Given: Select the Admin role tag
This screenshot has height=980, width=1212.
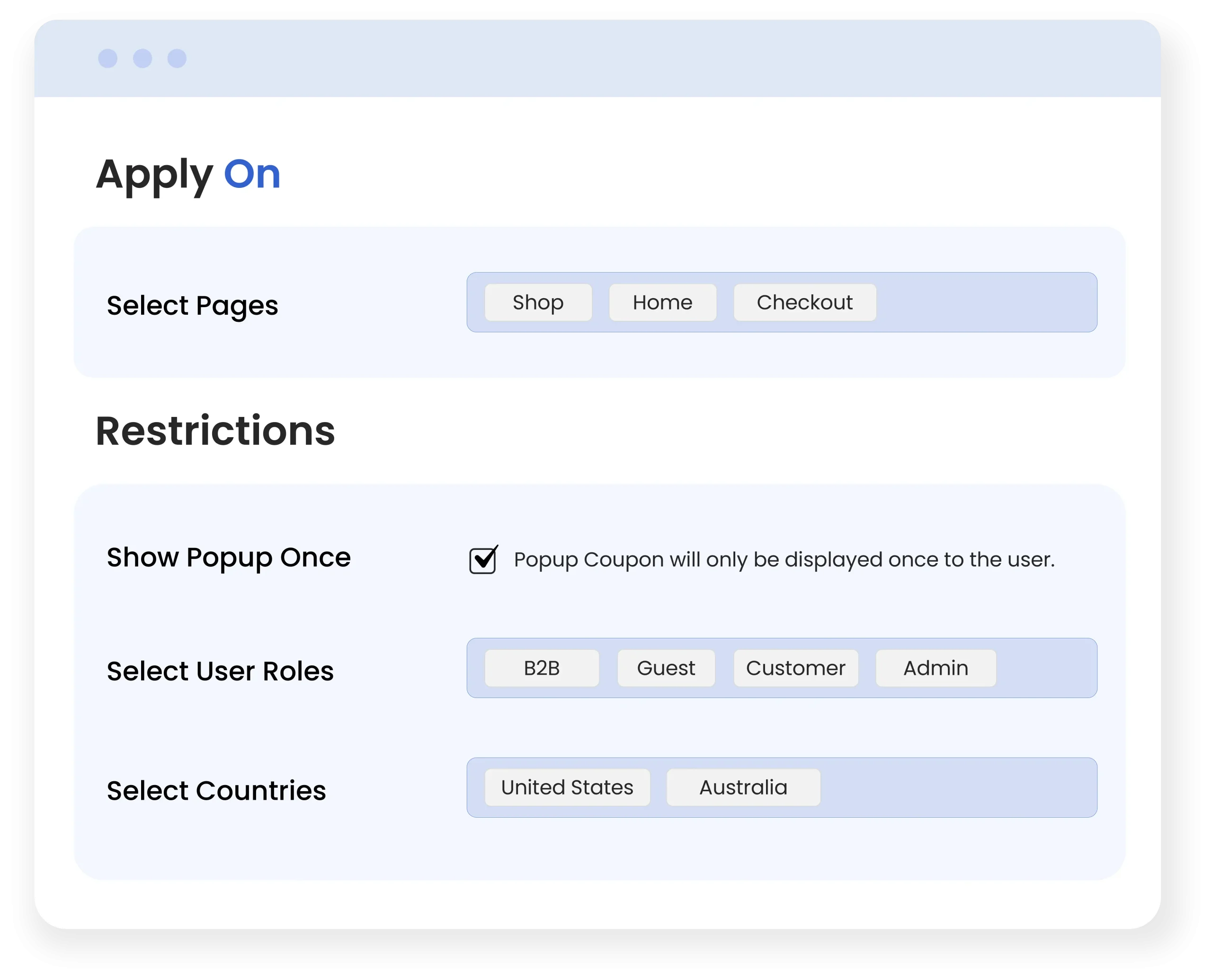Looking at the screenshot, I should (935, 668).
